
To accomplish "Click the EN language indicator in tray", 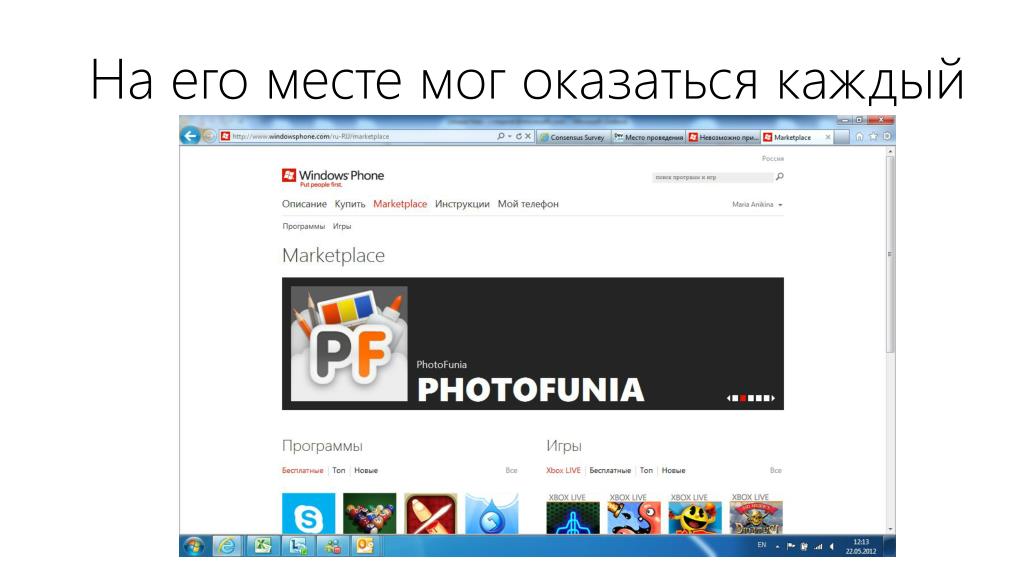I will pyautogui.click(x=761, y=545).
